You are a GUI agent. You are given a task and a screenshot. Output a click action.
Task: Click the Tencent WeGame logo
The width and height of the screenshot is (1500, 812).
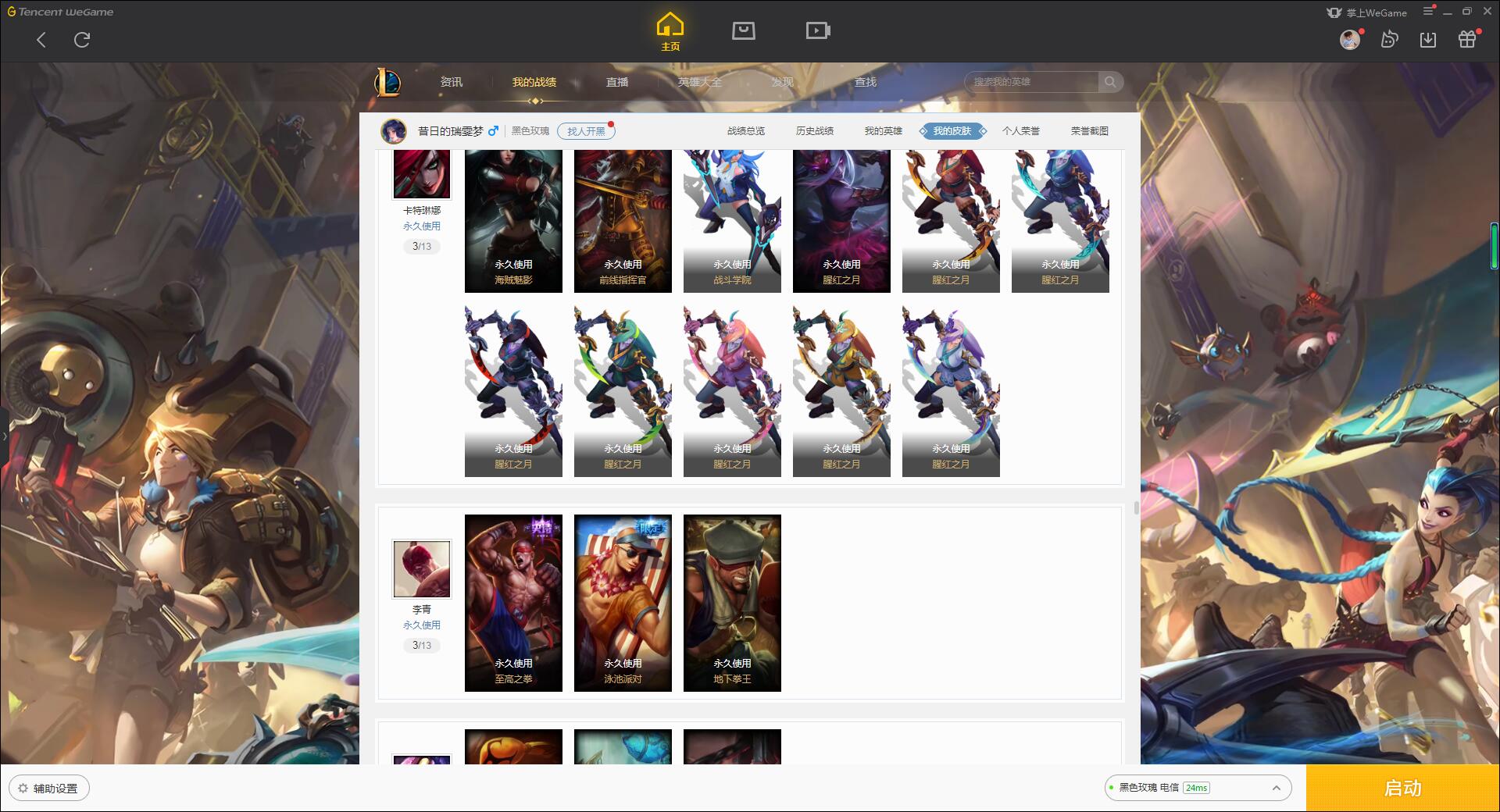60,12
